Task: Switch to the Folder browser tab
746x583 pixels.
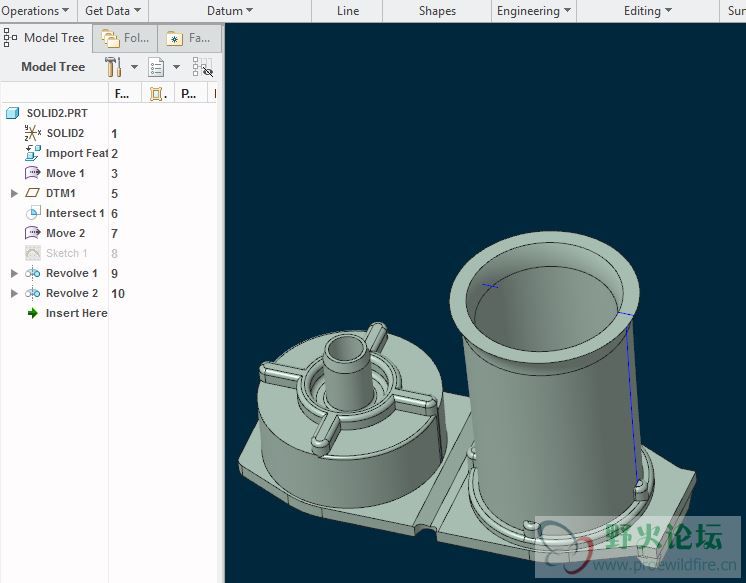Action: pos(125,38)
